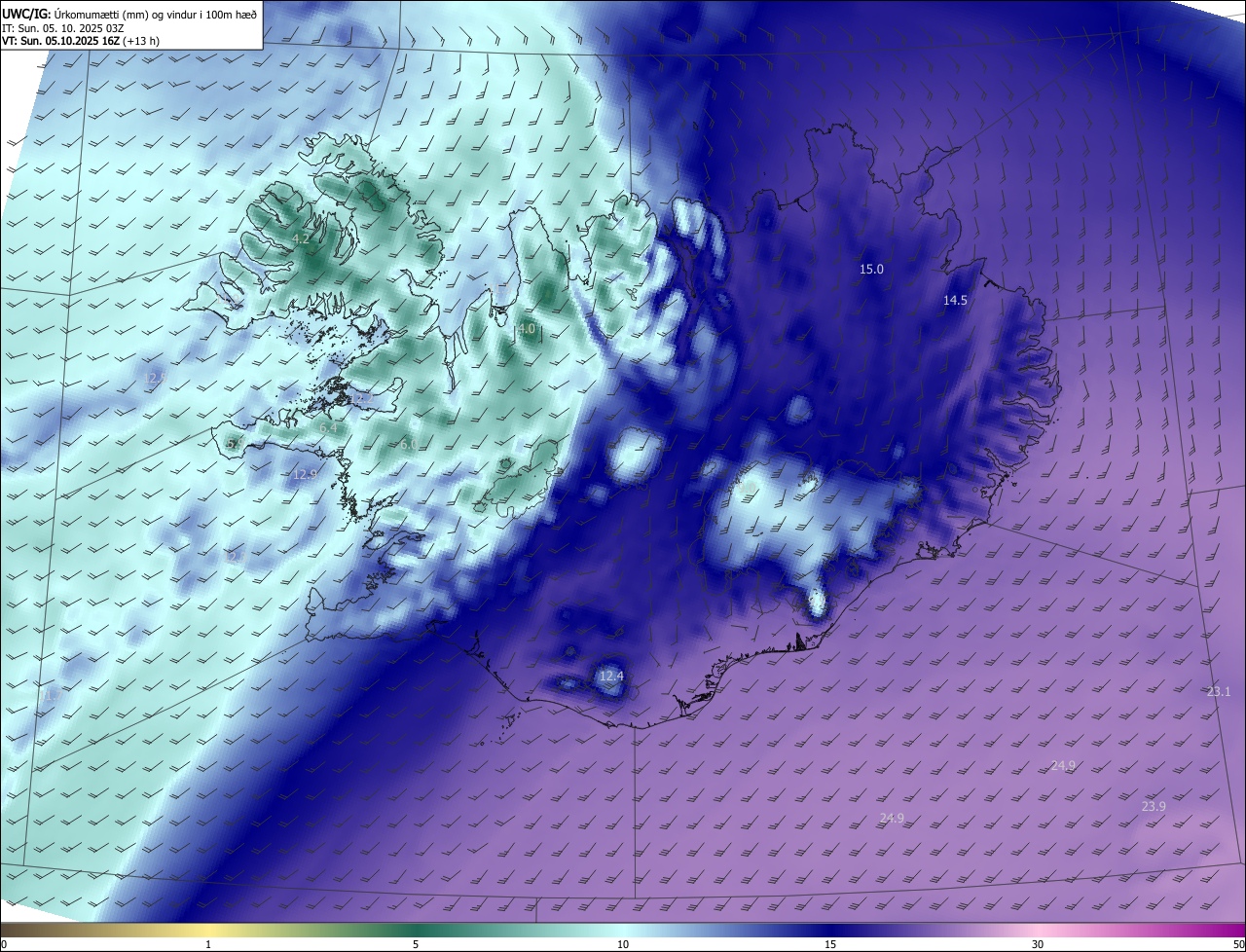1246x952 pixels.
Task: Click the 23.9 value label on the map
Action: (x=1154, y=807)
